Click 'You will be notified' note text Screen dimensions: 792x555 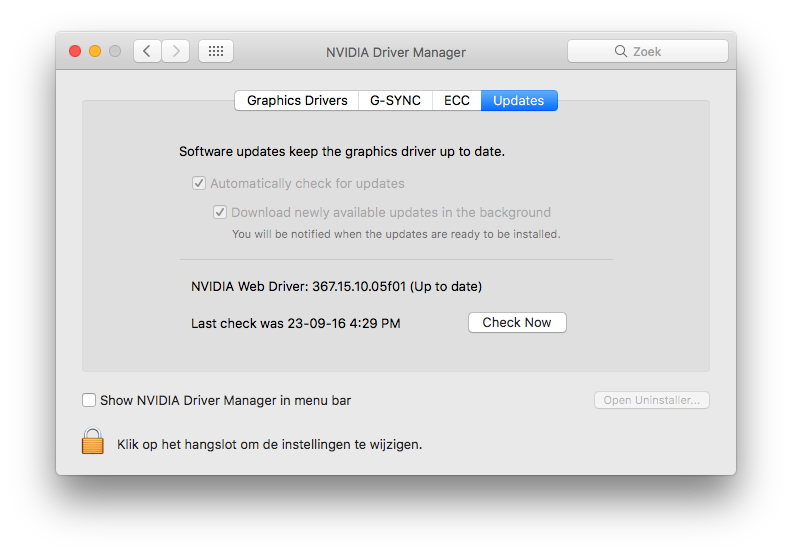point(396,234)
